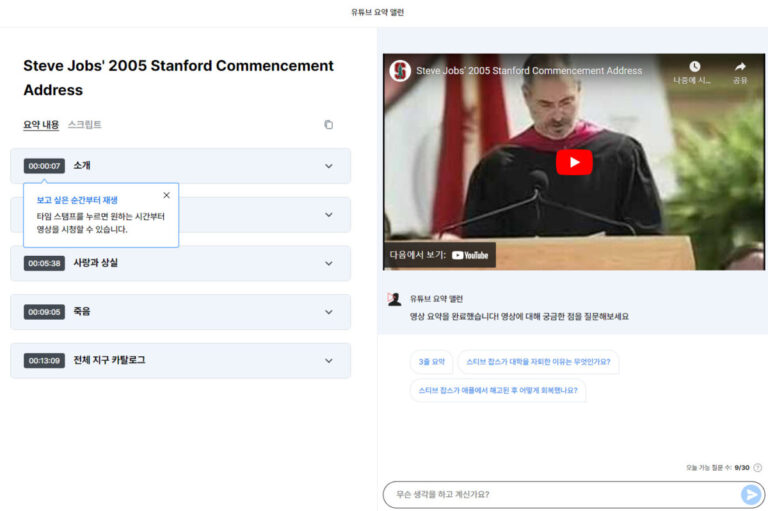Click the 죽음 section title
Image resolution: width=768 pixels, height=511 pixels.
[x=82, y=311]
